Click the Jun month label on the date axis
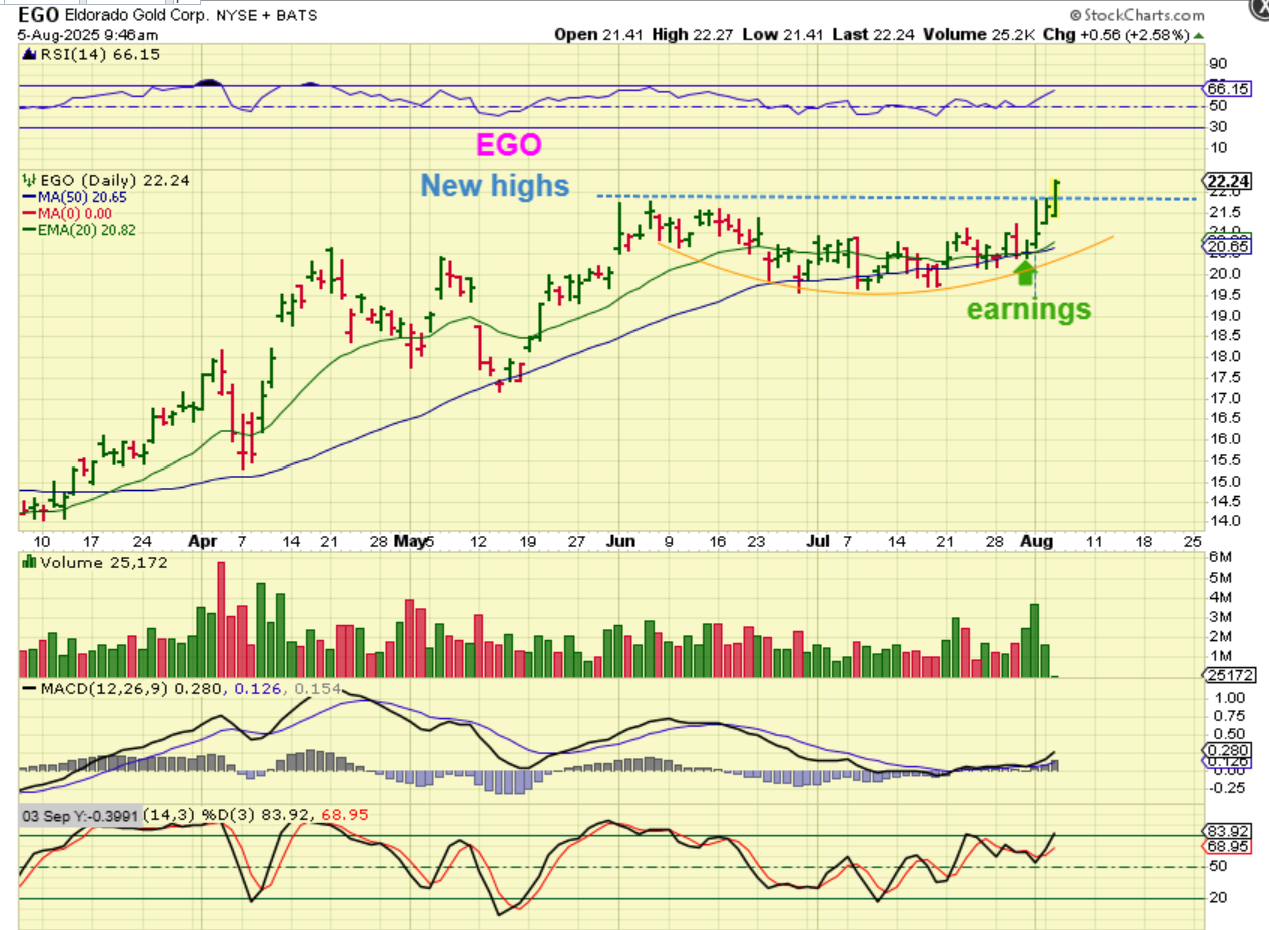 click(x=621, y=540)
